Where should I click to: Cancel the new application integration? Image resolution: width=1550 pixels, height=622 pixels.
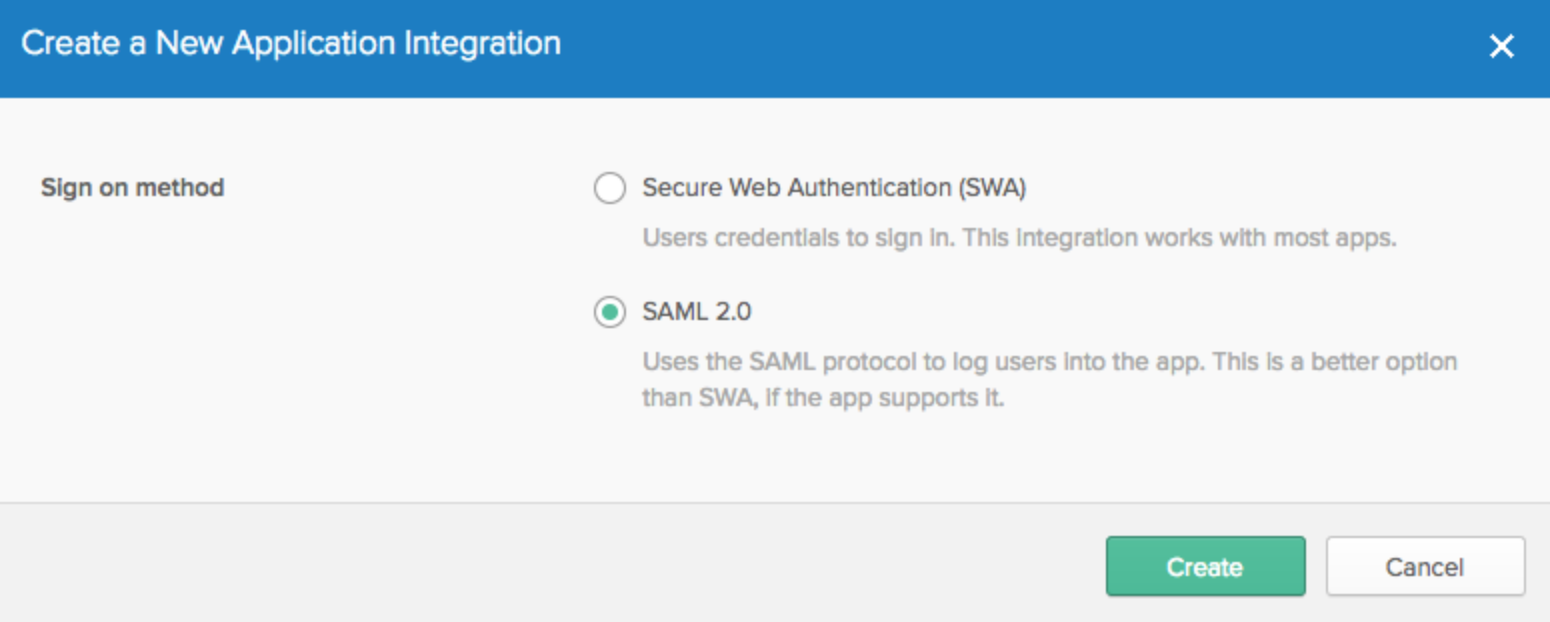click(1425, 567)
